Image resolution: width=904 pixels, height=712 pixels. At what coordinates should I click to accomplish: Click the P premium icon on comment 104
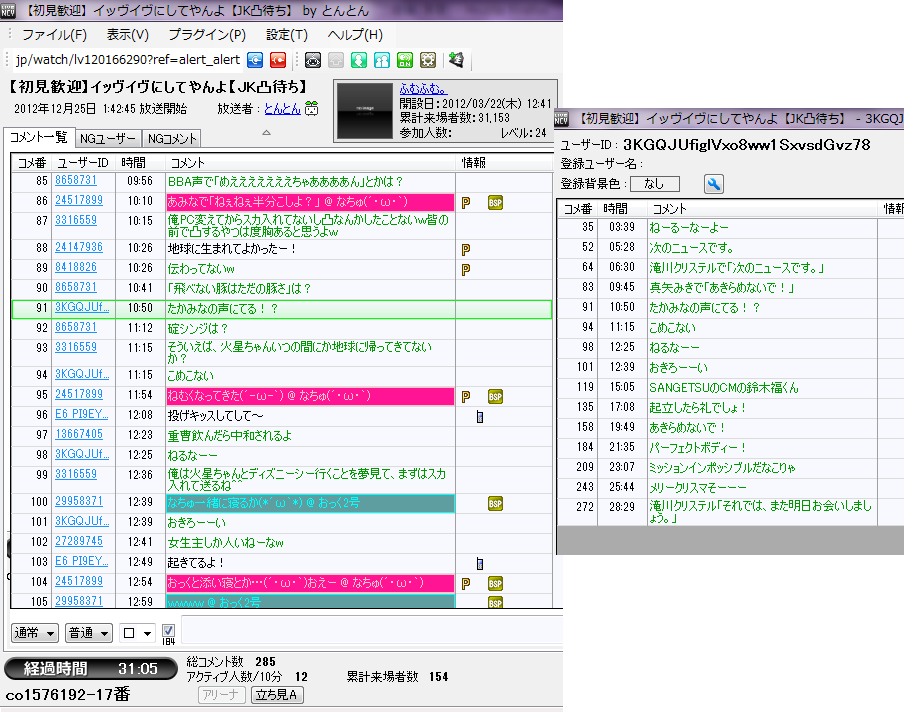(466, 583)
